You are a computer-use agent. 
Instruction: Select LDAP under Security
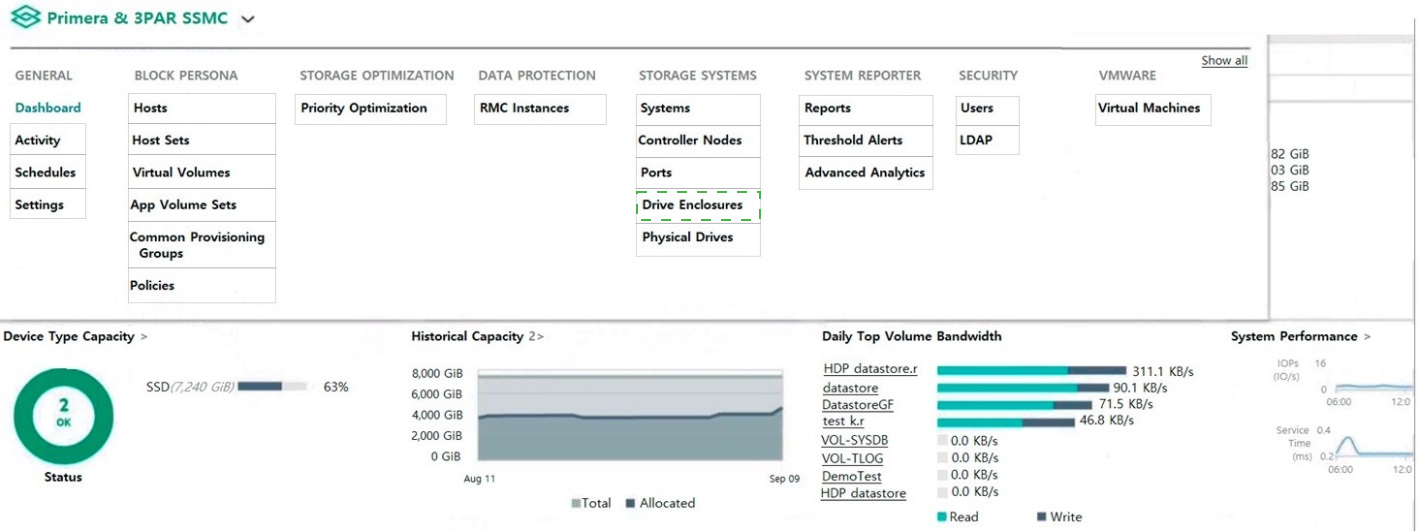click(x=987, y=140)
